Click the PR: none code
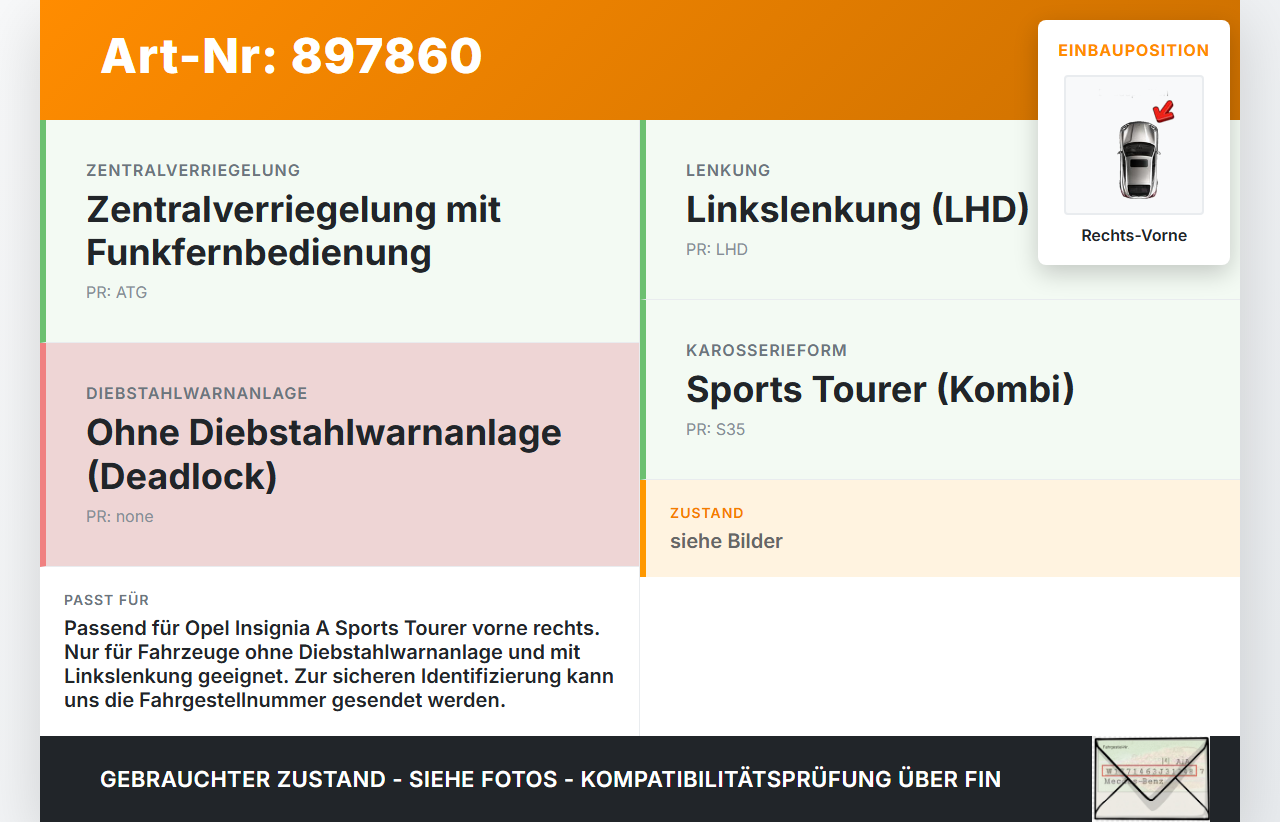Viewport: 1280px width, 822px height. (120, 517)
